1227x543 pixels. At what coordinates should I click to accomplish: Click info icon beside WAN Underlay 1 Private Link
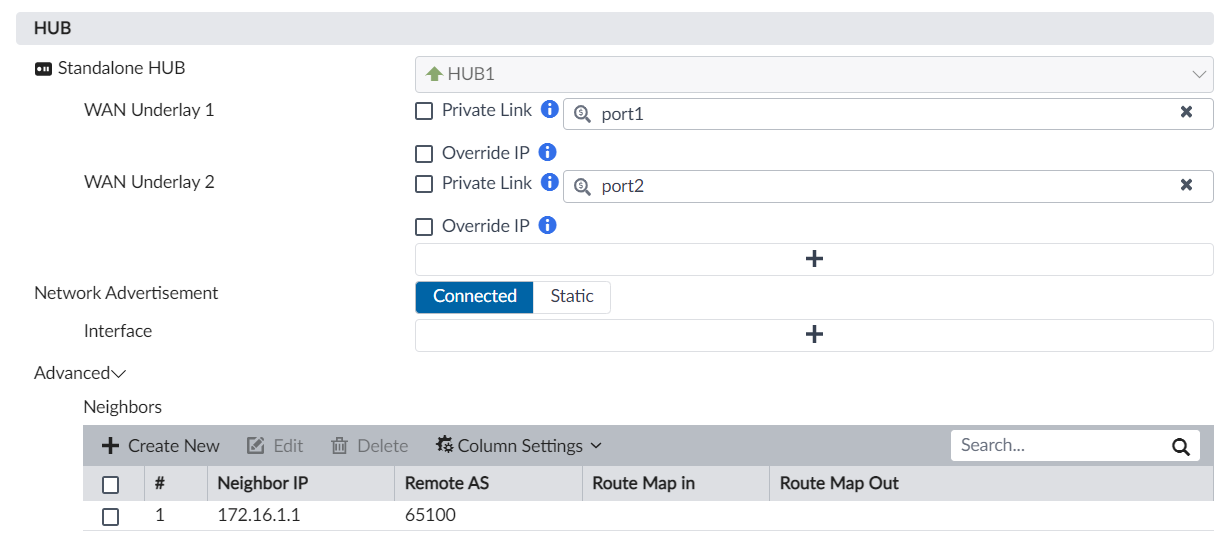coord(549,110)
